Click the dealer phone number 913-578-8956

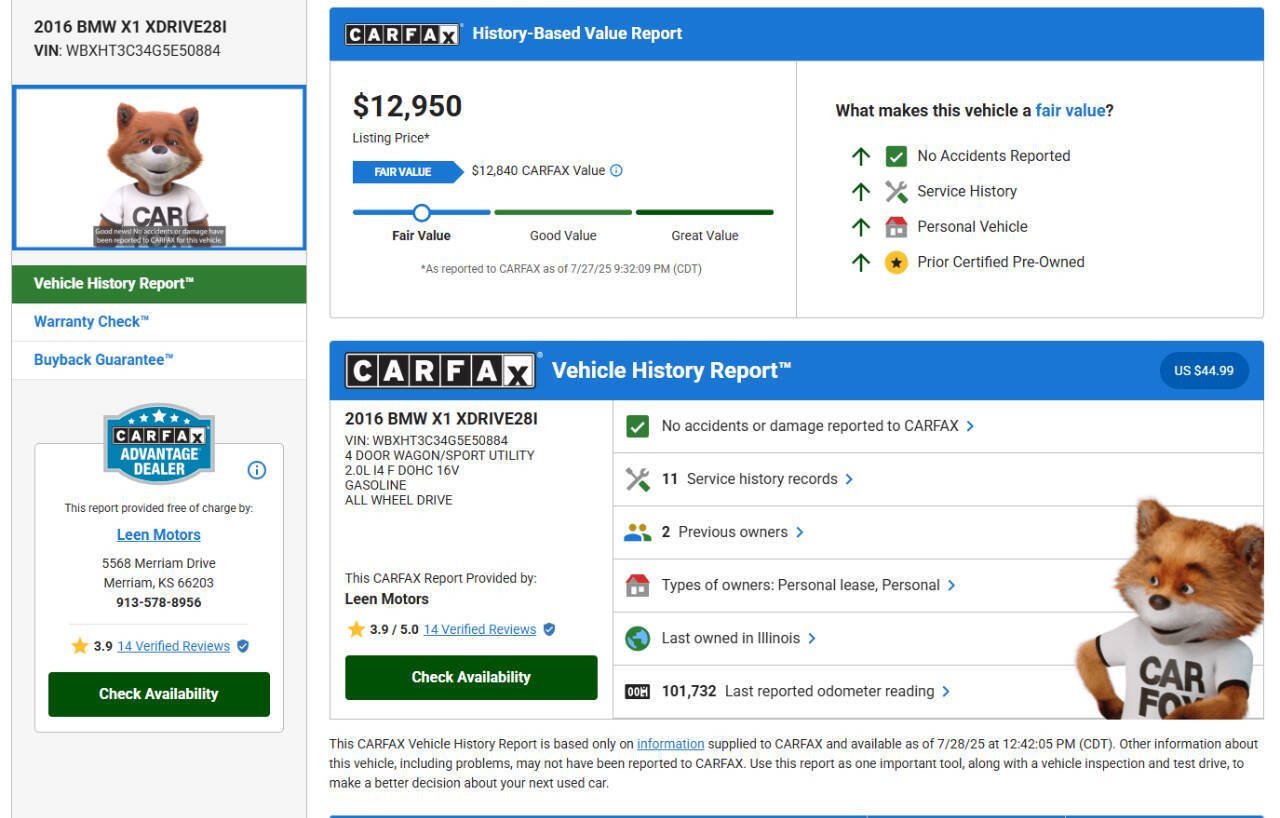pos(159,603)
